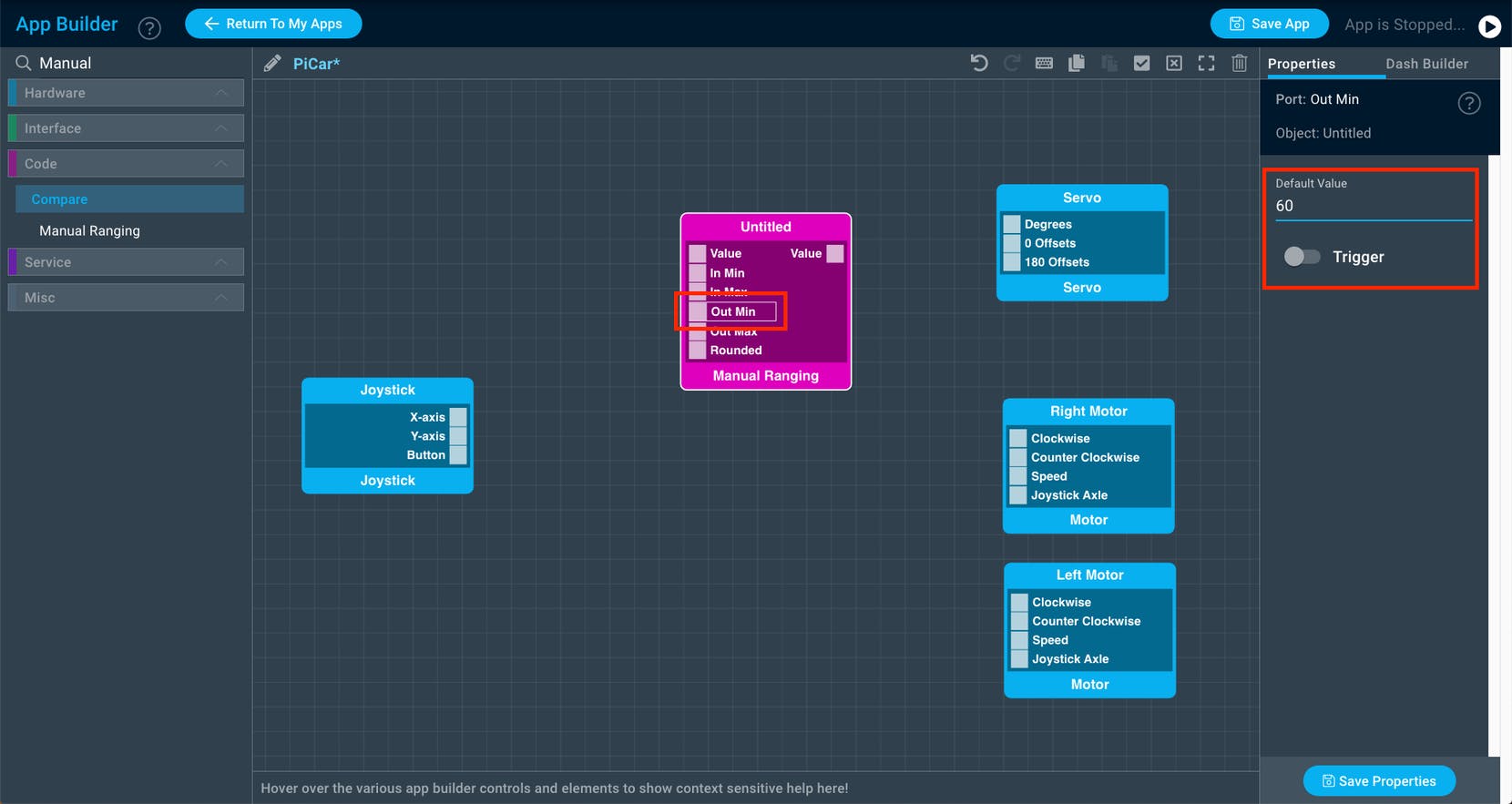Select the Joystick node title
The width and height of the screenshot is (1512, 804).
tap(387, 390)
